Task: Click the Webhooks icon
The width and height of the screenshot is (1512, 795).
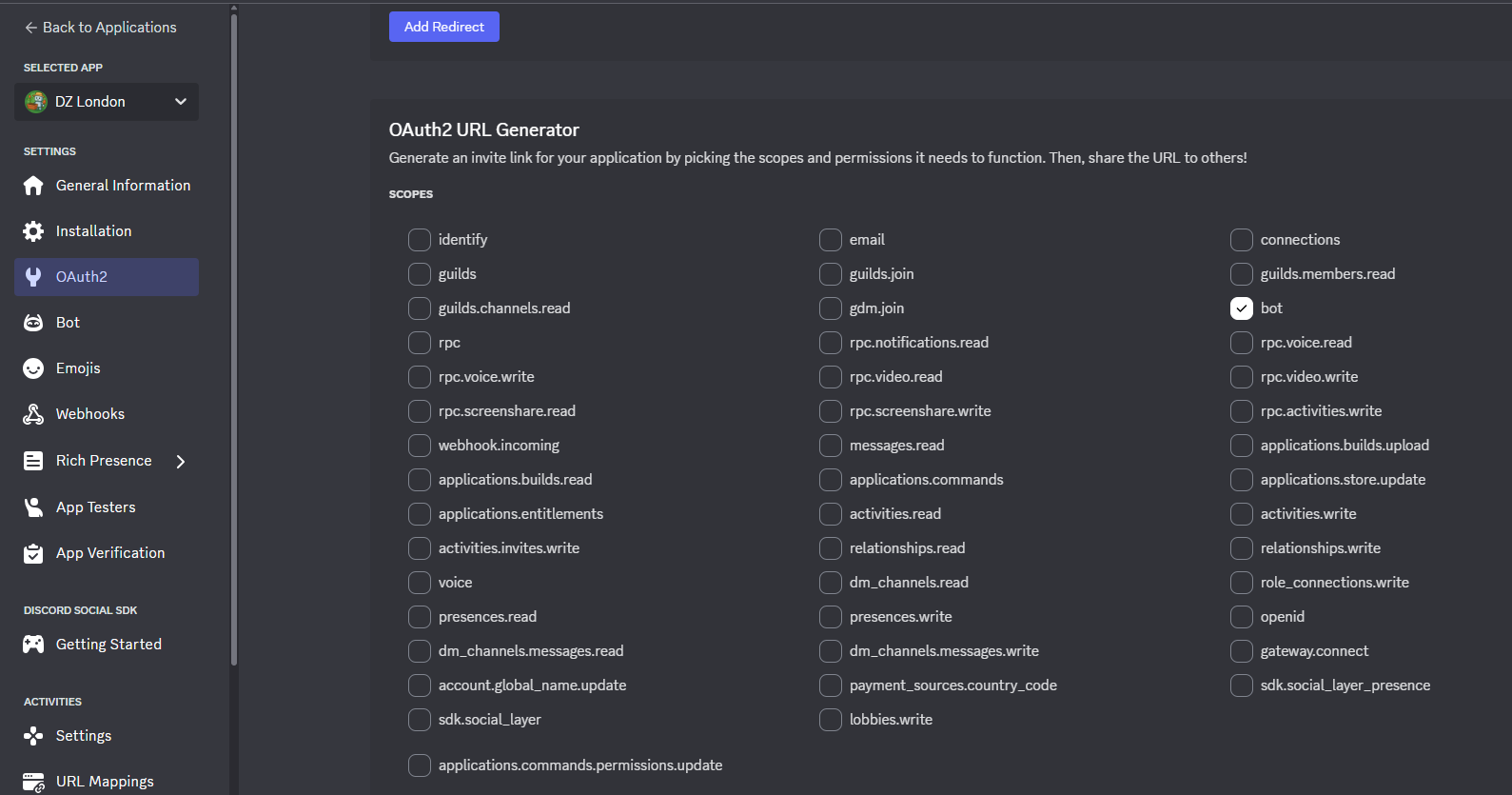Action: pos(33,414)
